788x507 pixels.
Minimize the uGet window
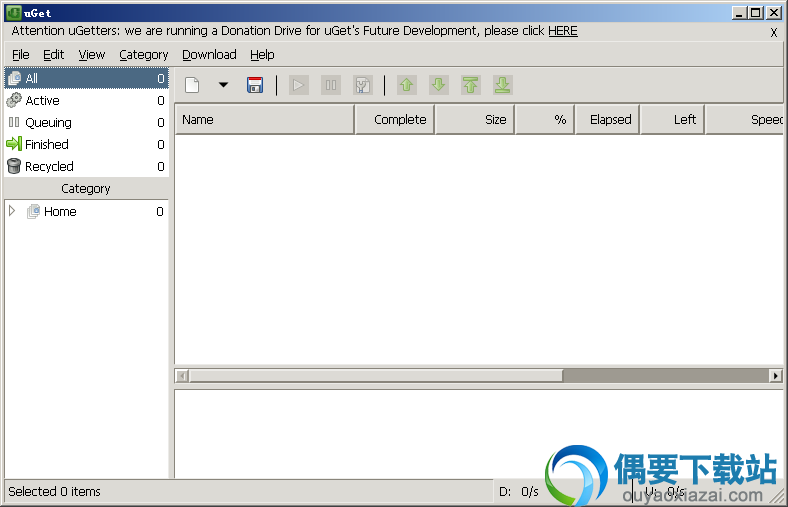[739, 13]
